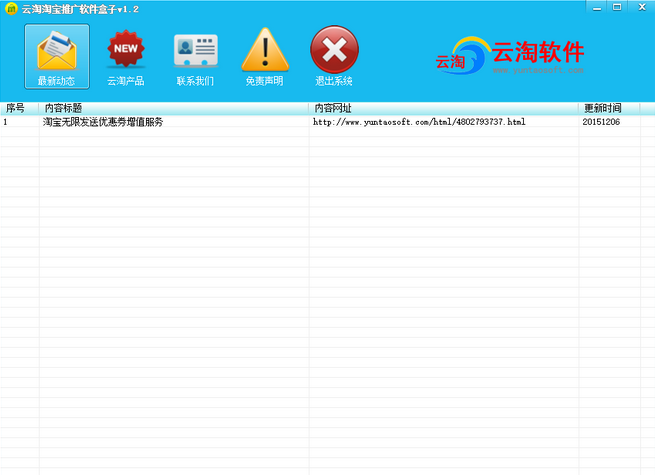Click the 云淘软件 logo
This screenshot has height=475, width=655.
point(510,56)
